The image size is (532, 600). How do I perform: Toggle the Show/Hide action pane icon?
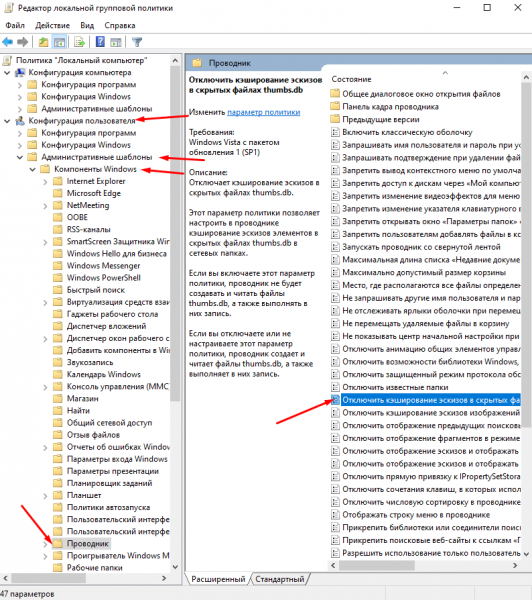(x=115, y=42)
